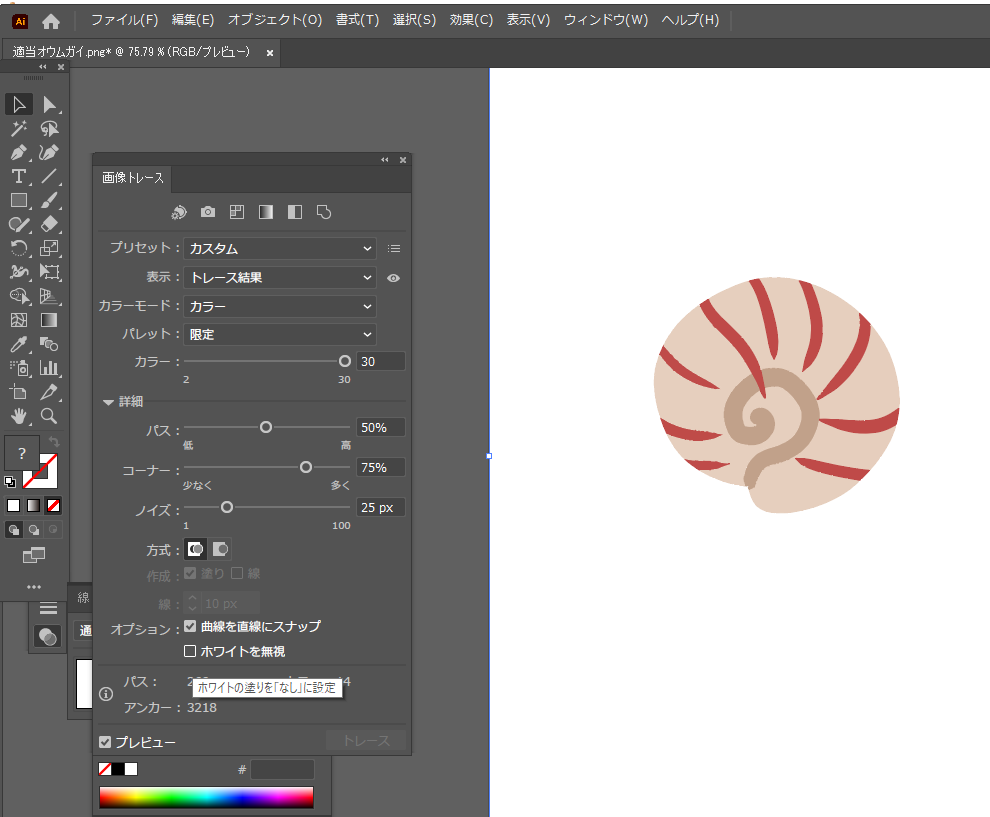Image resolution: width=990 pixels, height=817 pixels.
Task: Open the カラーモード dropdown
Action: pos(279,306)
